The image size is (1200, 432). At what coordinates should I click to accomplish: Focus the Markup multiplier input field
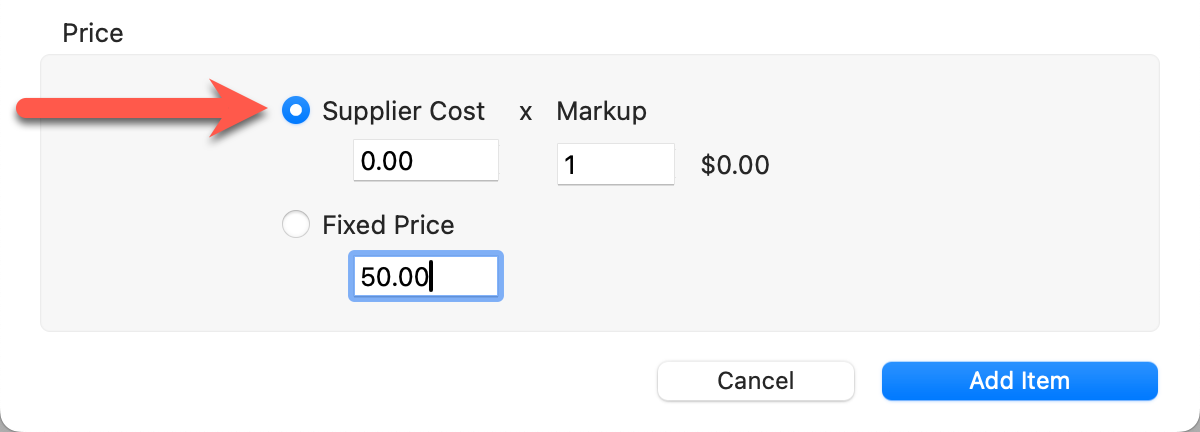pos(616,164)
